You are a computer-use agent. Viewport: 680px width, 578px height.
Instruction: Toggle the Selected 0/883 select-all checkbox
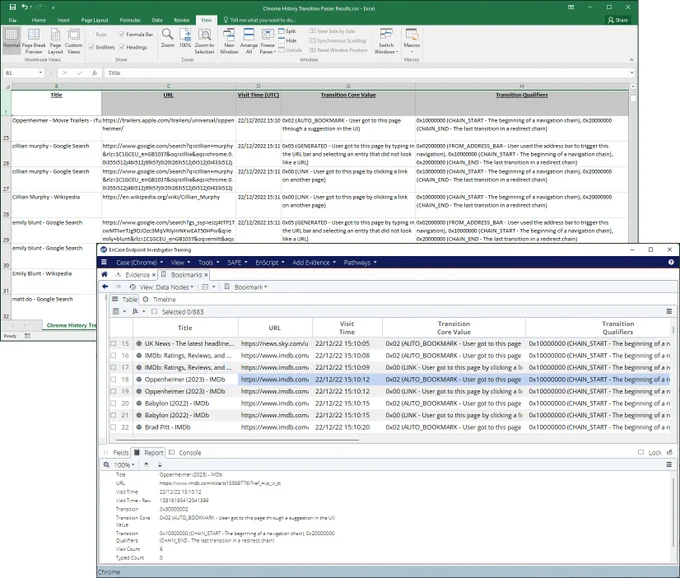pos(154,311)
